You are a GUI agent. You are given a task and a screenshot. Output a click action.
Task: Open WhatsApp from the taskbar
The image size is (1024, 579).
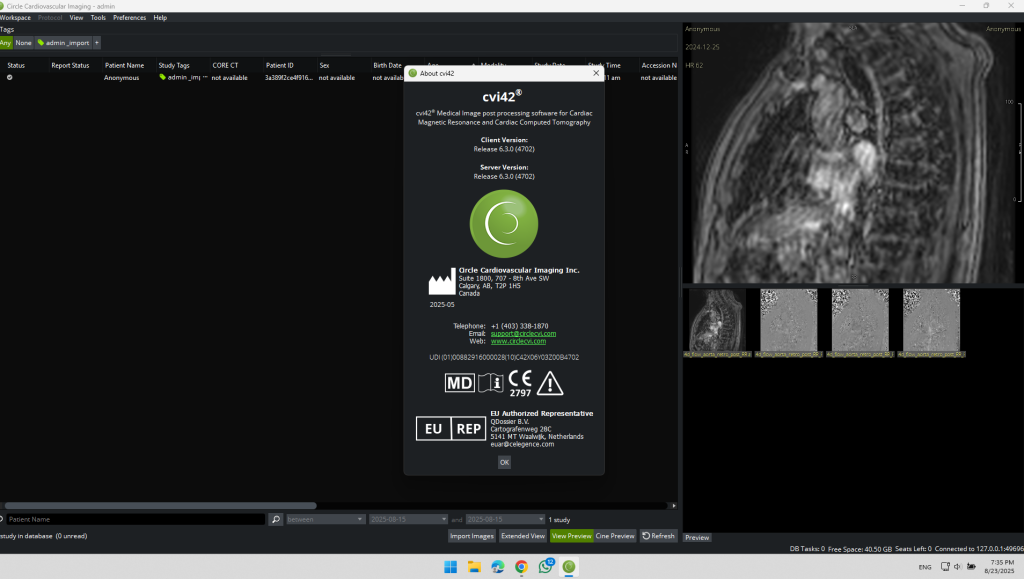(545, 567)
